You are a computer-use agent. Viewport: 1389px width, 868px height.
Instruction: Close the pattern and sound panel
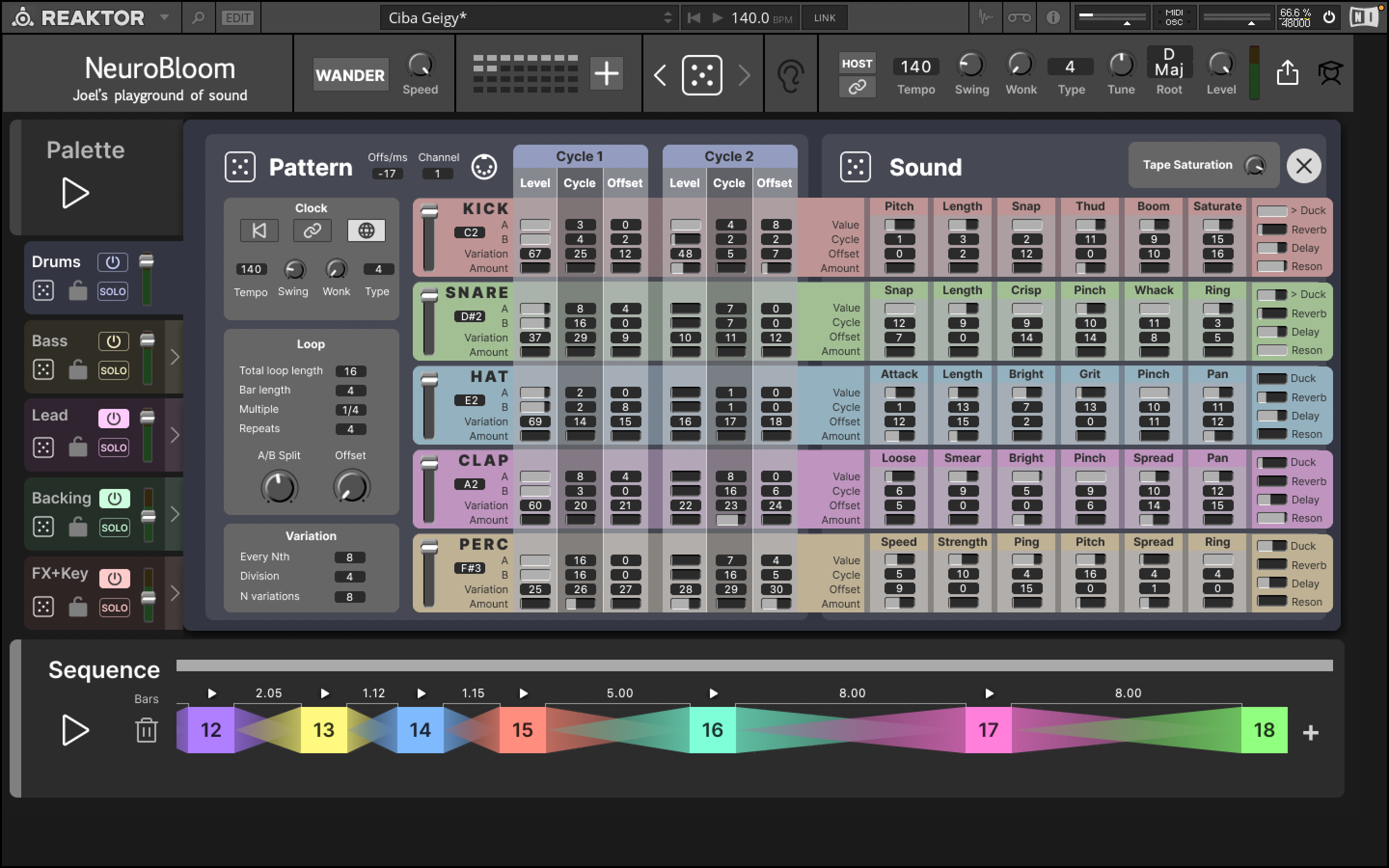click(1304, 166)
